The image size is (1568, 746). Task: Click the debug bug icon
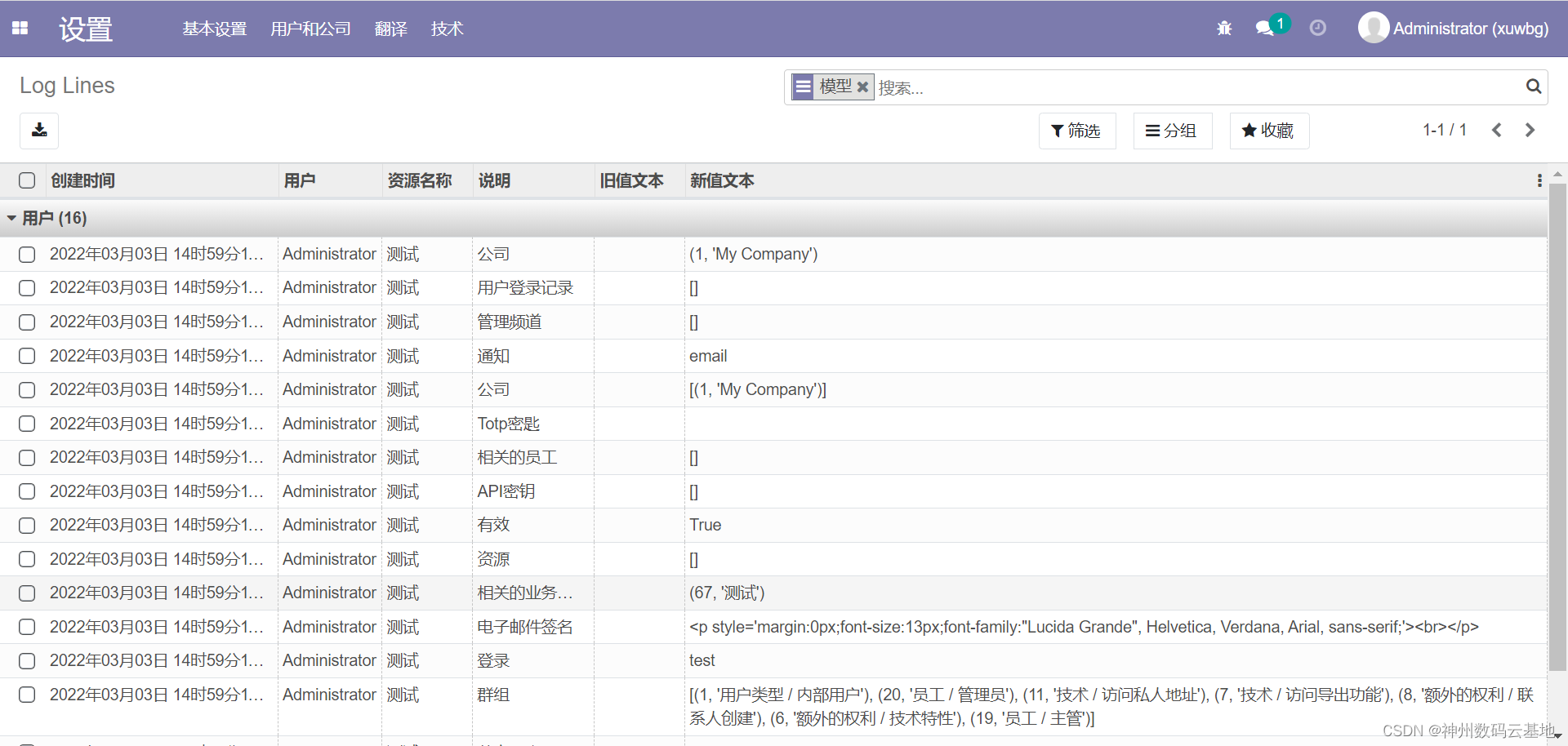(1223, 27)
